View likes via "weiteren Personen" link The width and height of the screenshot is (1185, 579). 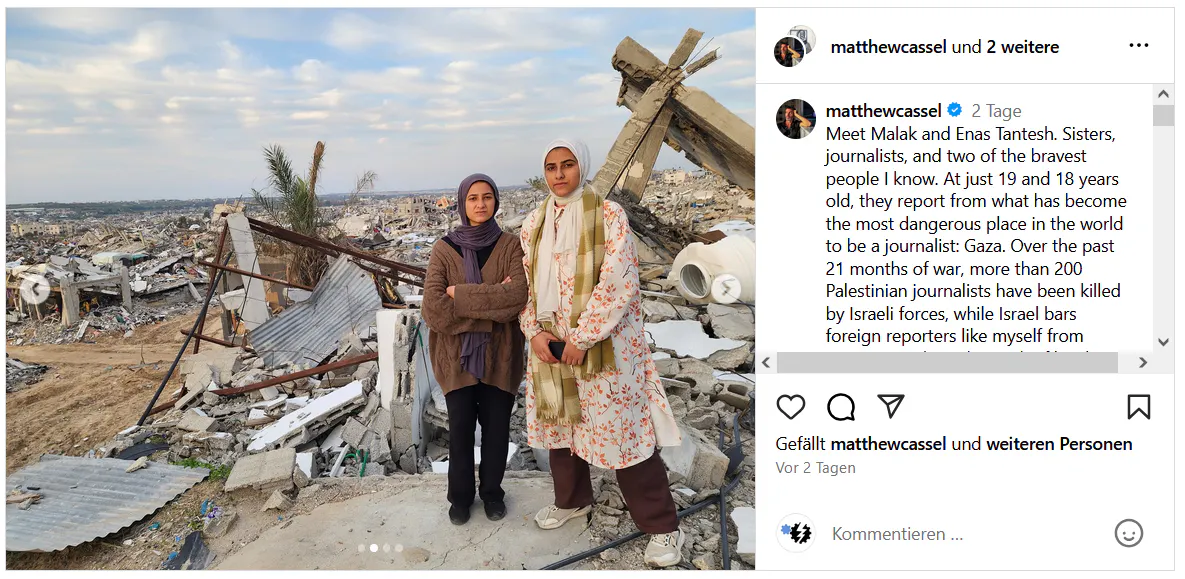(x=1059, y=444)
